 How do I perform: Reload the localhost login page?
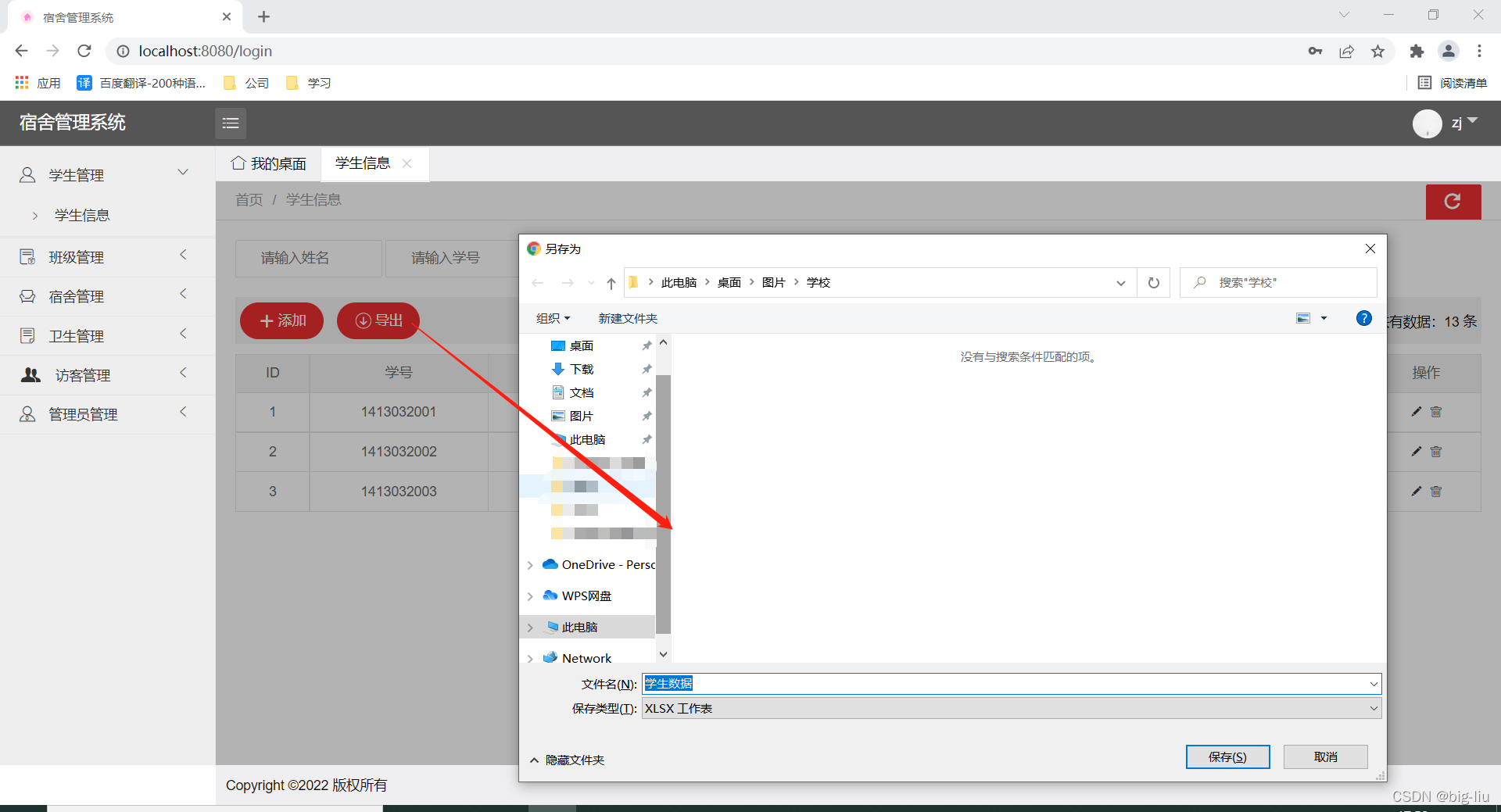point(84,51)
